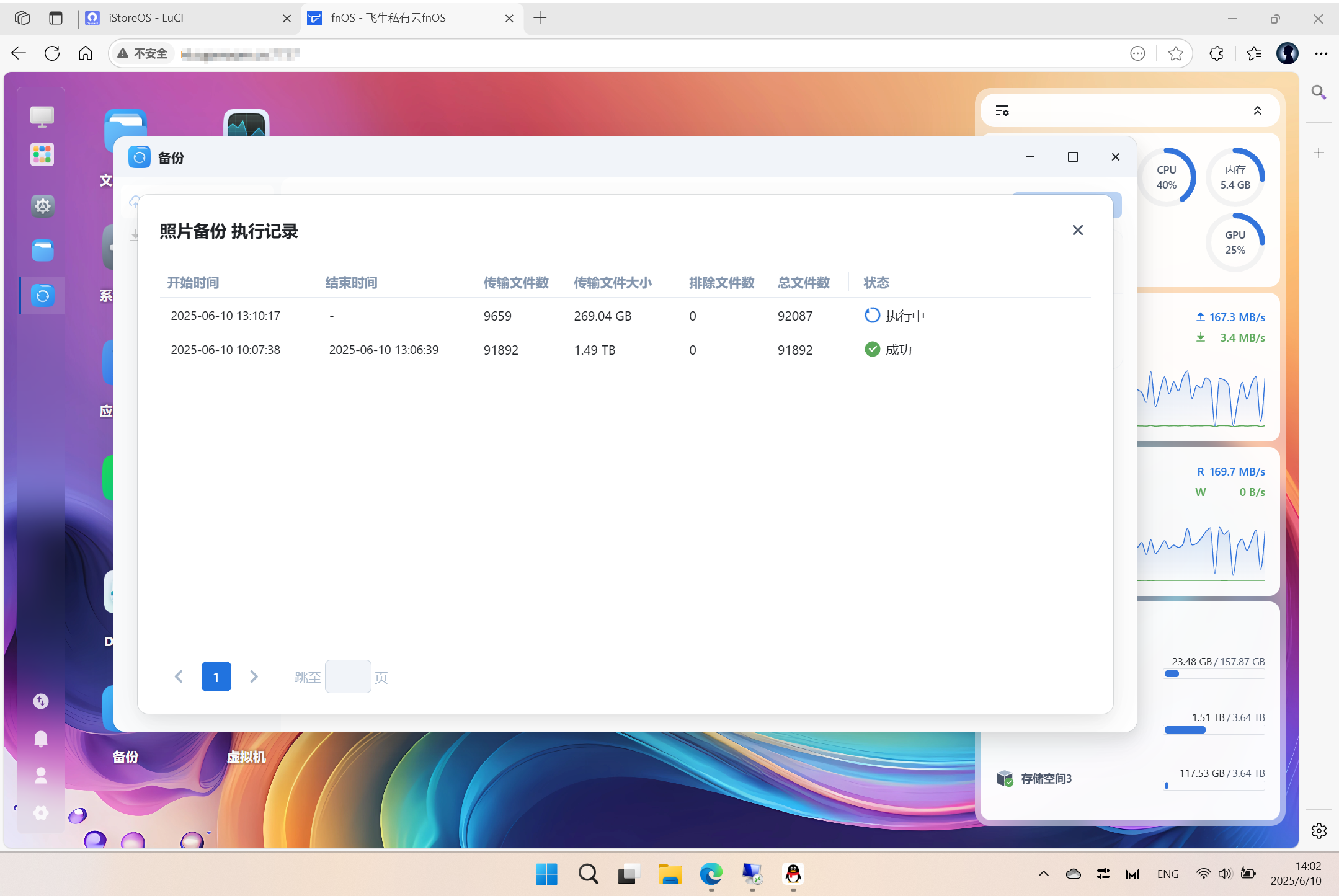This screenshot has width=1339, height=896.
Task: Click the GPU 25% gauge widget
Action: (x=1235, y=242)
